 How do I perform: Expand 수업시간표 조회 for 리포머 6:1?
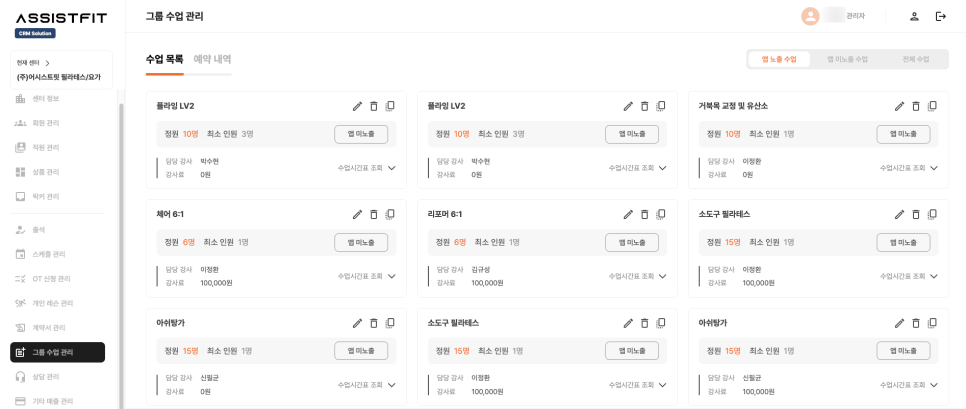pos(638,276)
